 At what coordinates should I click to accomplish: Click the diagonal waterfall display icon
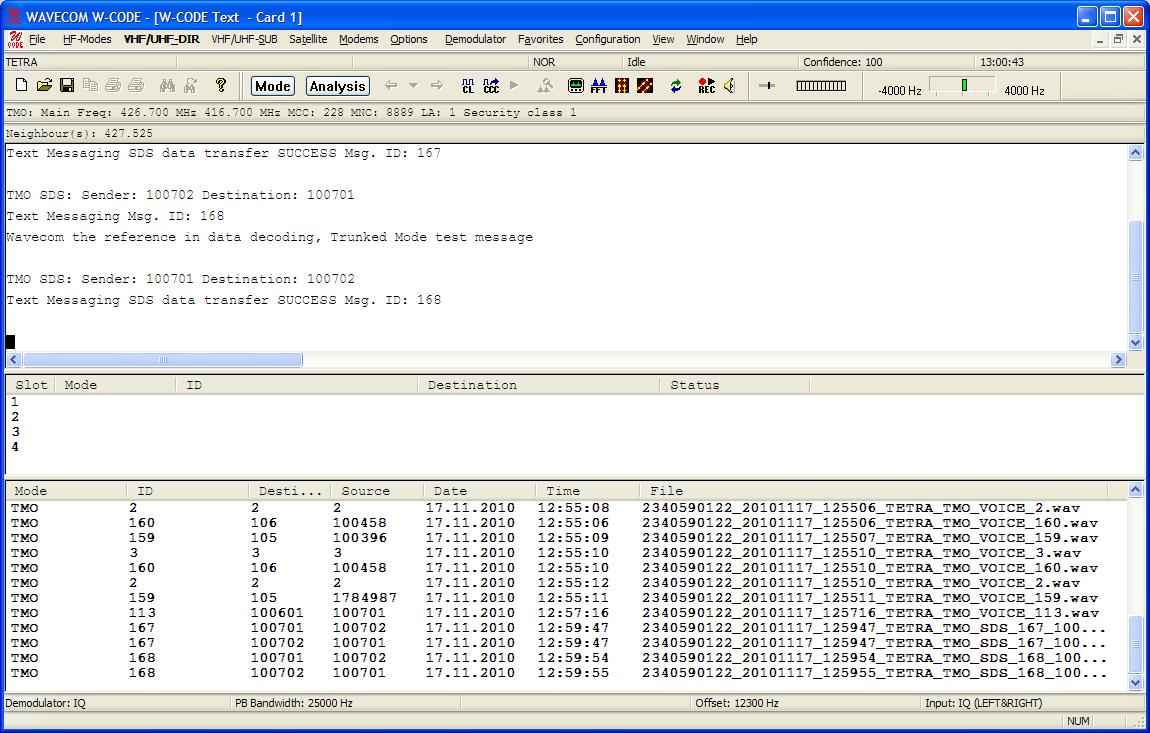tap(645, 86)
